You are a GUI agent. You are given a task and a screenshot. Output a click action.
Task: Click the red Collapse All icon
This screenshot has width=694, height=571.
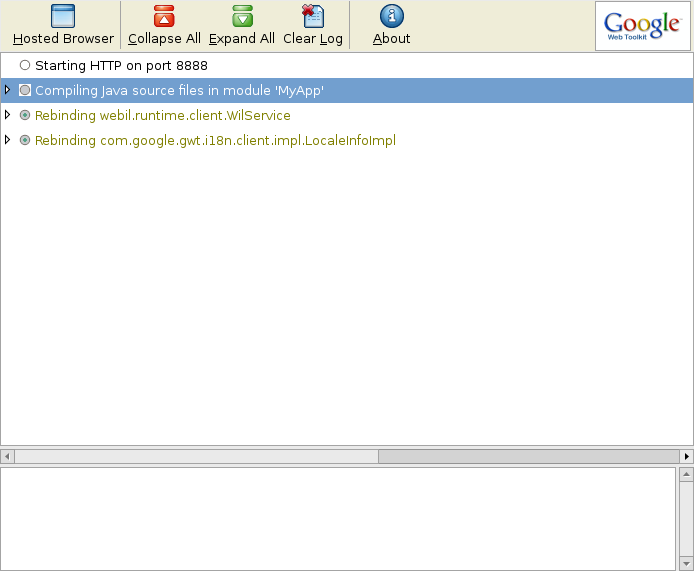click(x=164, y=16)
